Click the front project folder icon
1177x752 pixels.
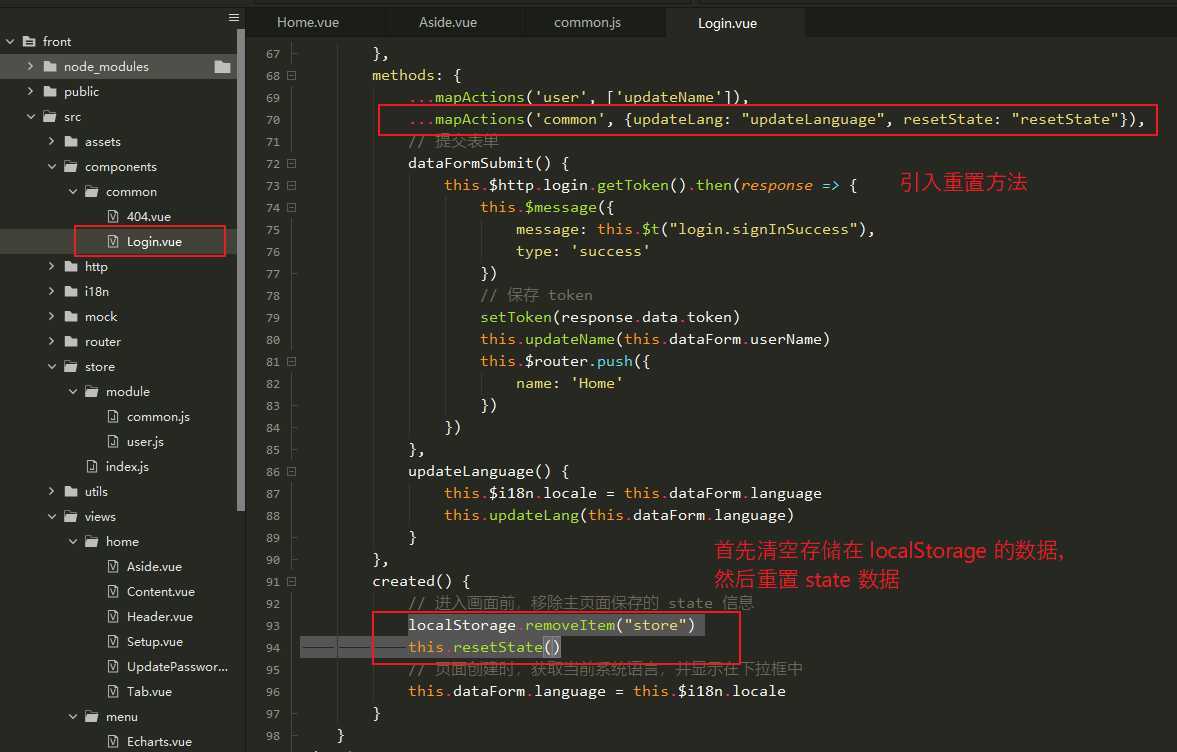(x=29, y=41)
